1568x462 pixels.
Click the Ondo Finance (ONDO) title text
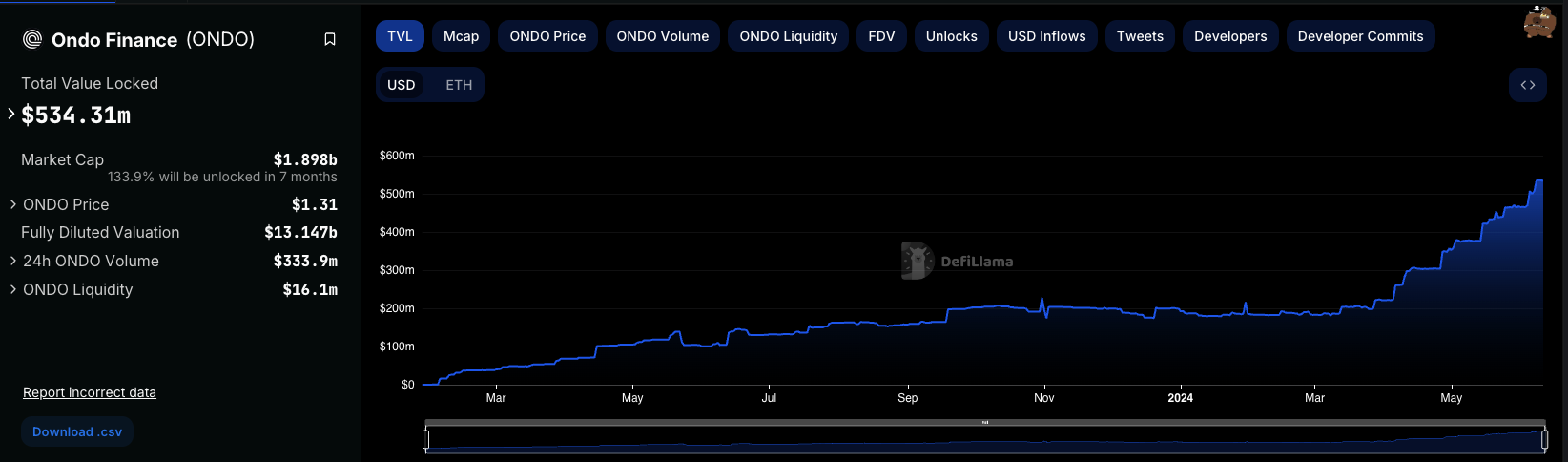click(154, 39)
